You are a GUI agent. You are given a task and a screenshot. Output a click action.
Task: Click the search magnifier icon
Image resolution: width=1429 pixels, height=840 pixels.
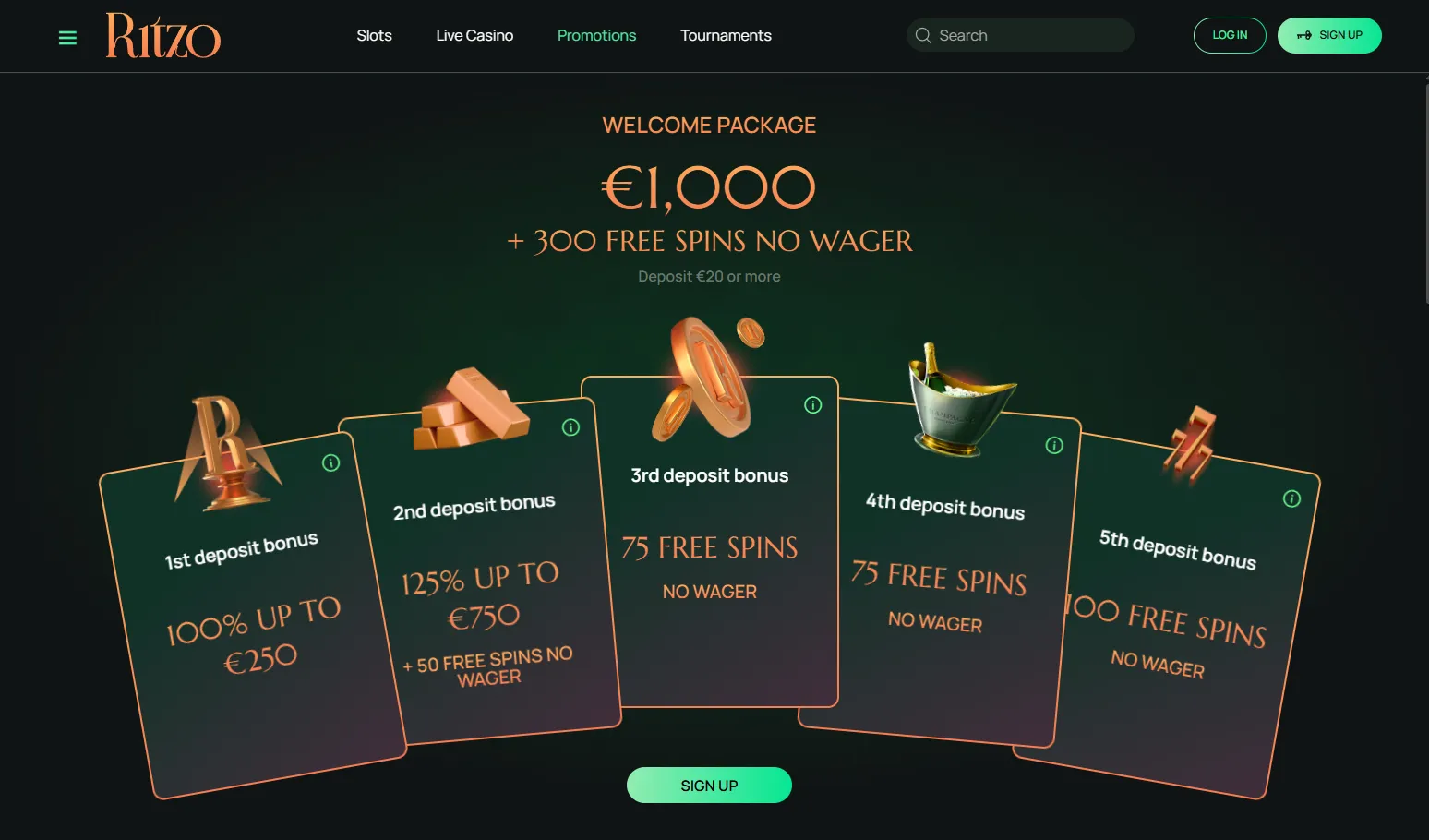click(923, 35)
